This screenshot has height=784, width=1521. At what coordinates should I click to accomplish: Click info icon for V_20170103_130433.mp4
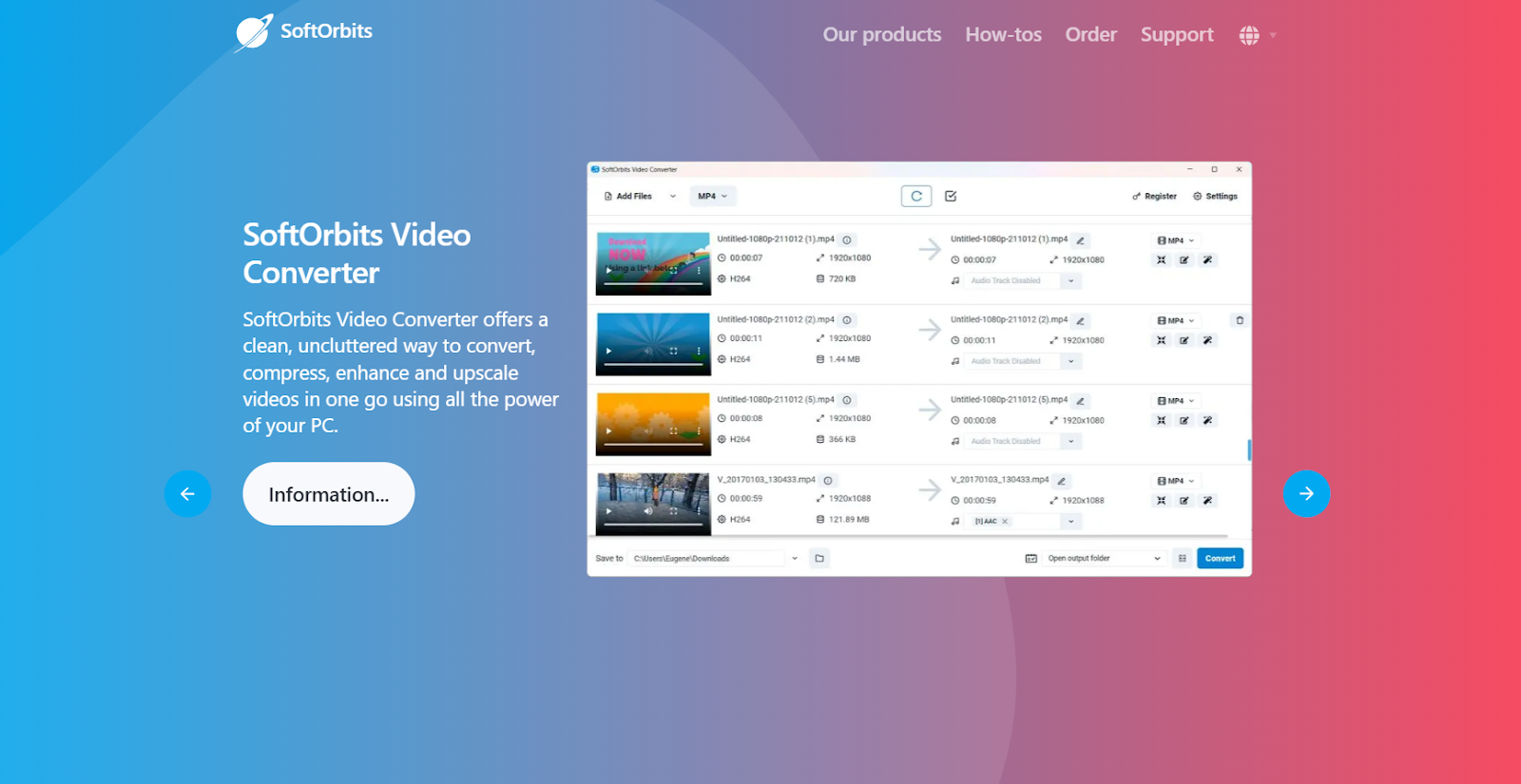[x=828, y=481]
